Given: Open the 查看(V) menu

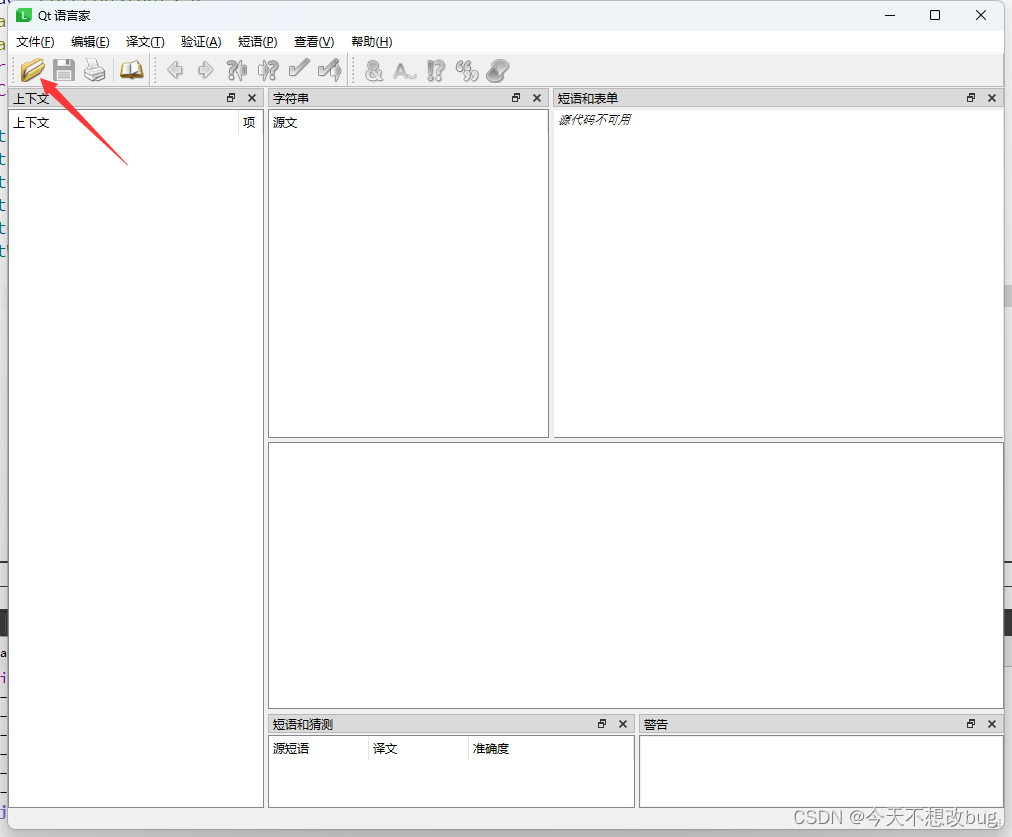Looking at the screenshot, I should point(314,42).
